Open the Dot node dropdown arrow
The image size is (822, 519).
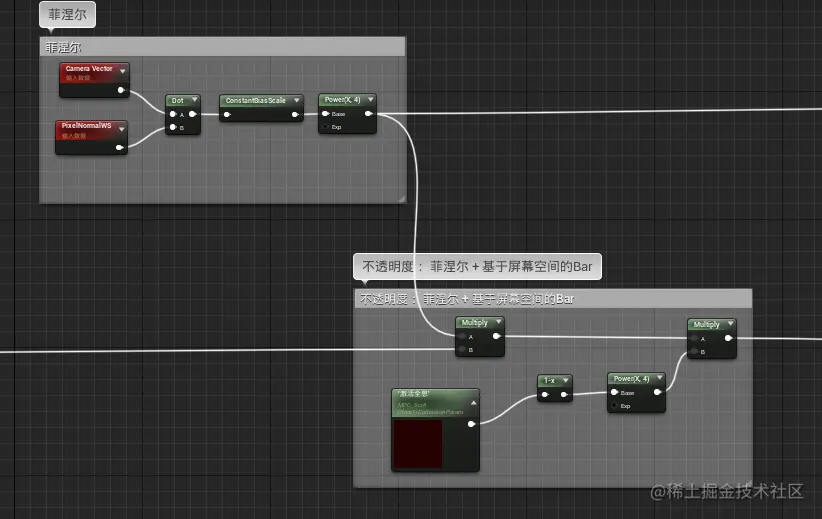pos(194,100)
